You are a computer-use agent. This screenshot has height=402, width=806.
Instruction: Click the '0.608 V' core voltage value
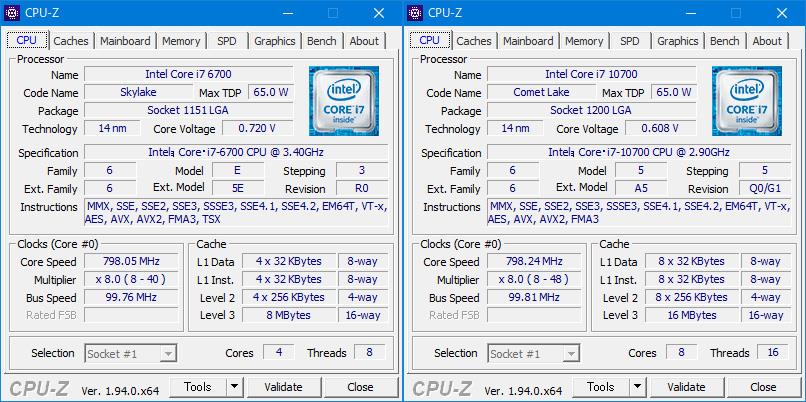tap(661, 128)
